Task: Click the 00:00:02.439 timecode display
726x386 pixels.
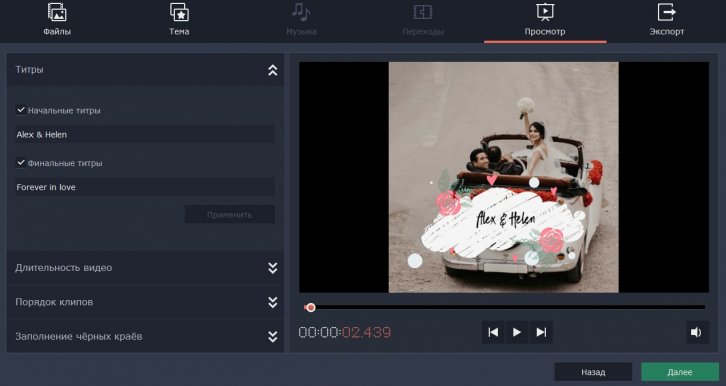Action: (x=345, y=332)
